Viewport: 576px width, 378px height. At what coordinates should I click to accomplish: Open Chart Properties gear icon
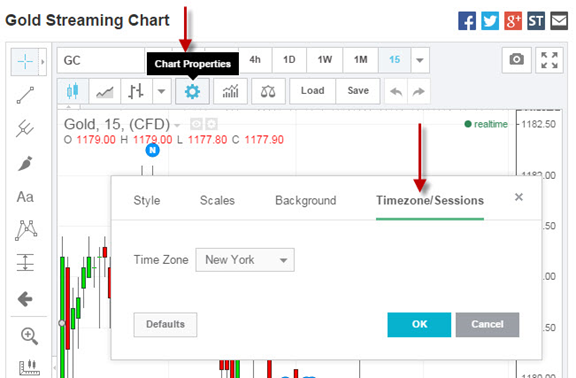pyautogui.click(x=192, y=91)
